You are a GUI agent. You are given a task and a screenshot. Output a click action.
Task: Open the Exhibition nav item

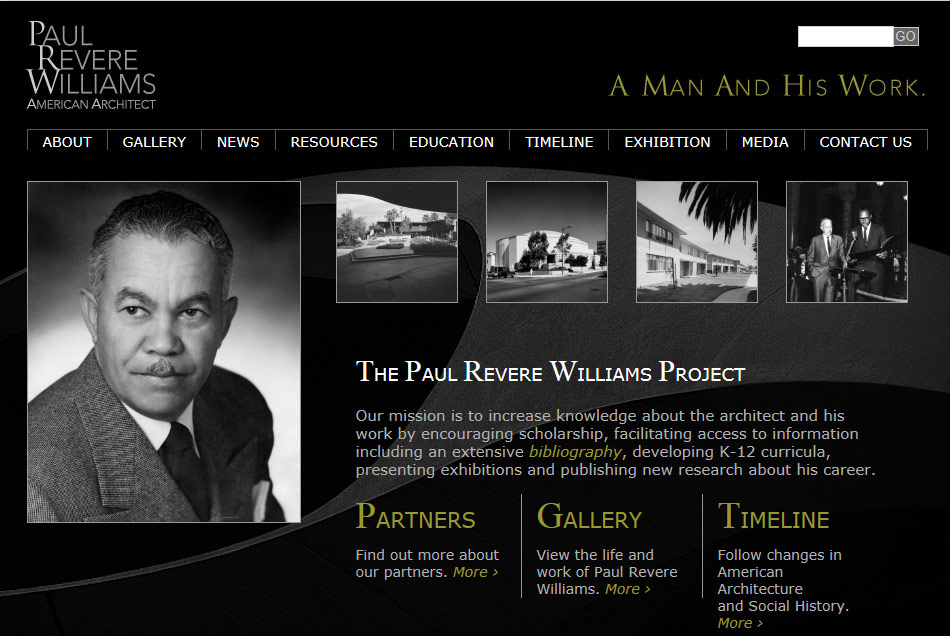pos(667,142)
